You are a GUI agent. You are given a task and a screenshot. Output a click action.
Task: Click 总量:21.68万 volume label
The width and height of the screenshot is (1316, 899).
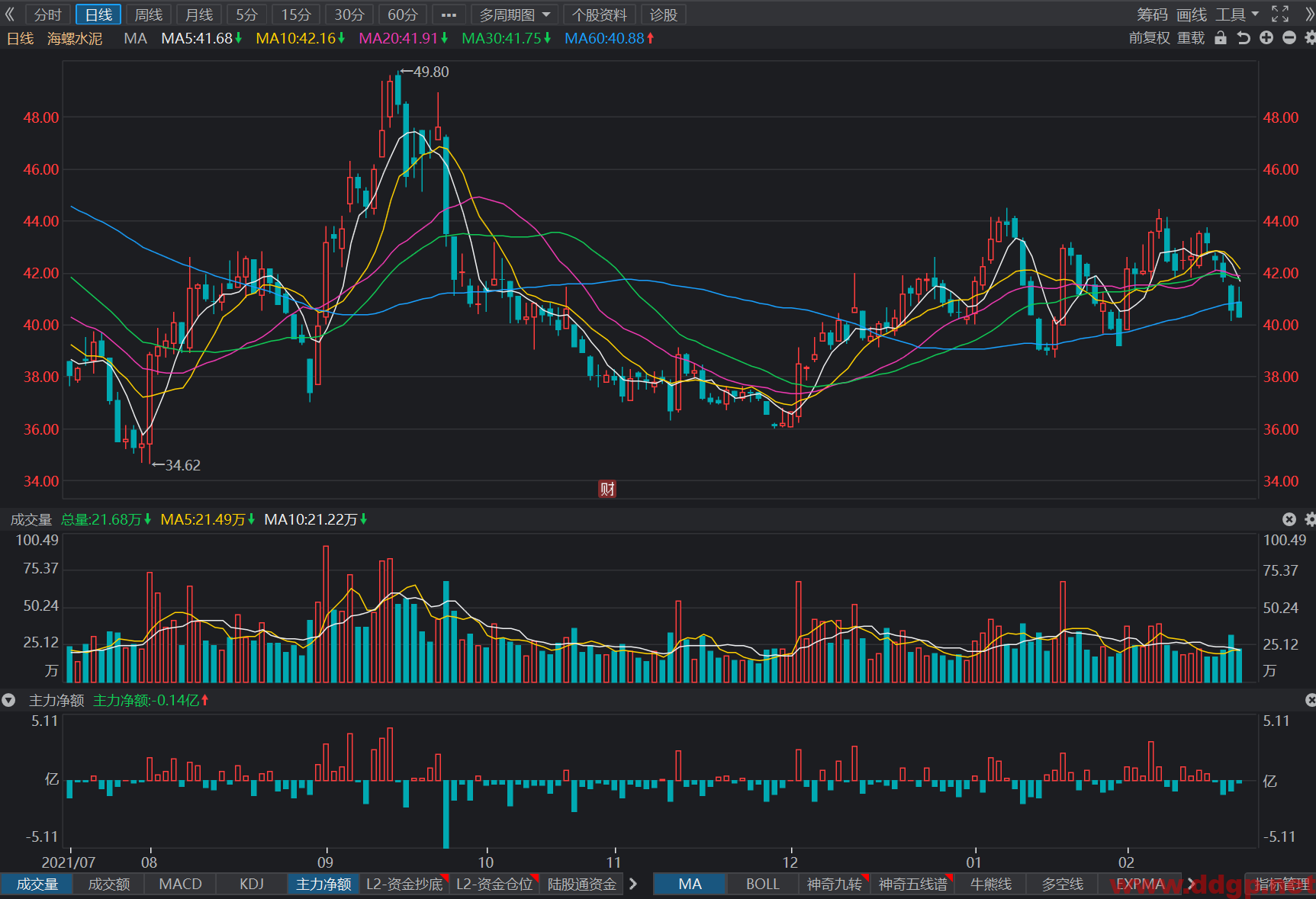coord(106,519)
